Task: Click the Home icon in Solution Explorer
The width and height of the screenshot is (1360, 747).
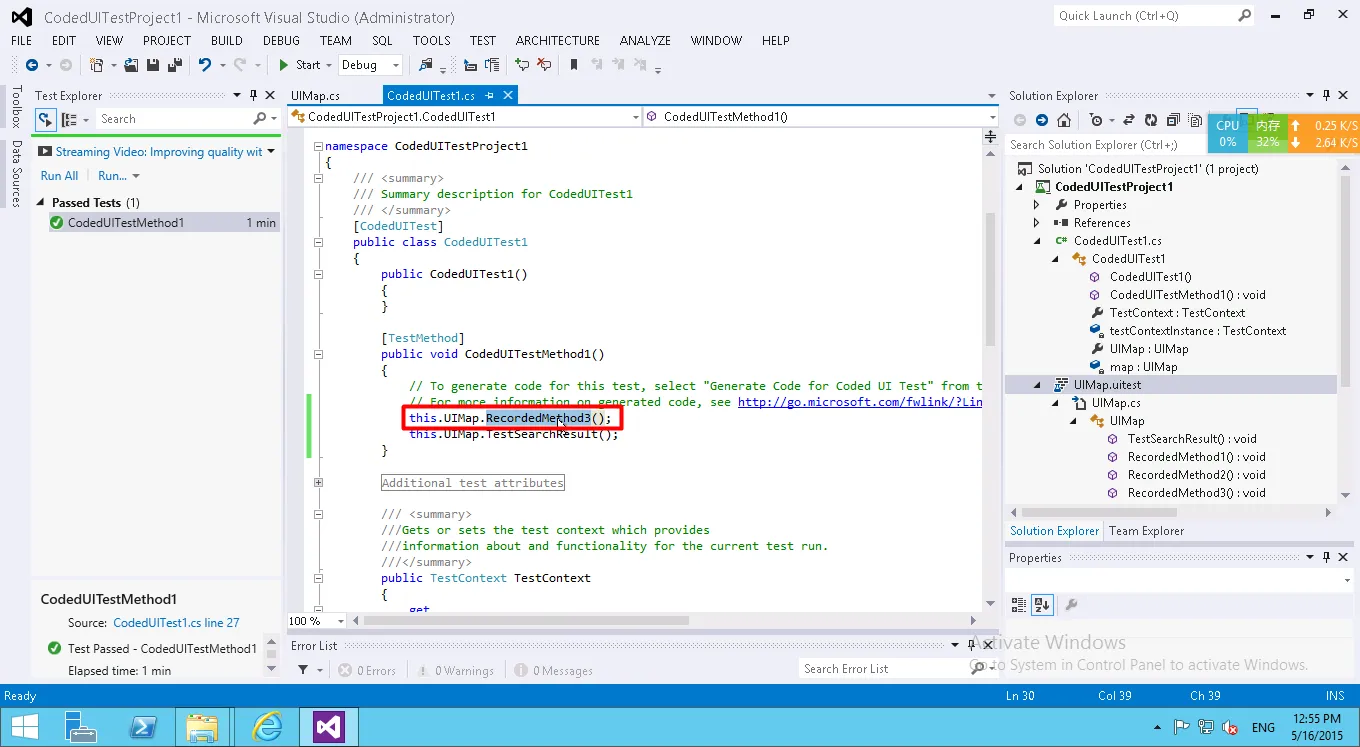Action: click(x=1064, y=120)
